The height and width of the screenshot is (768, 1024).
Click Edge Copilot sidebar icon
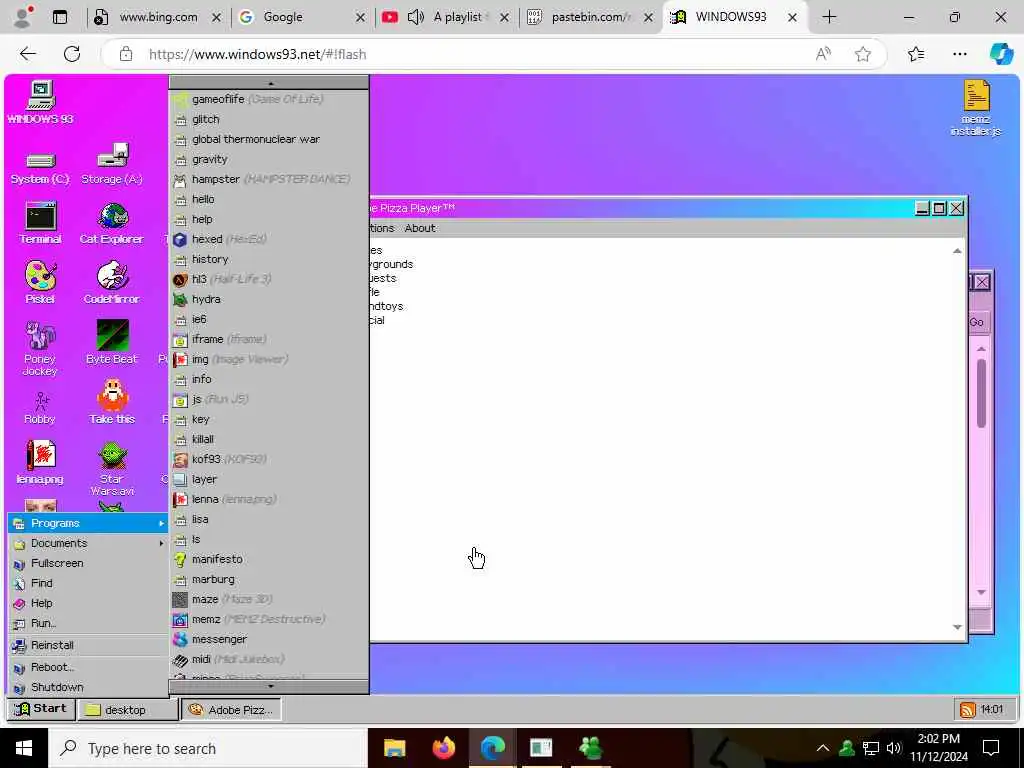(1001, 54)
